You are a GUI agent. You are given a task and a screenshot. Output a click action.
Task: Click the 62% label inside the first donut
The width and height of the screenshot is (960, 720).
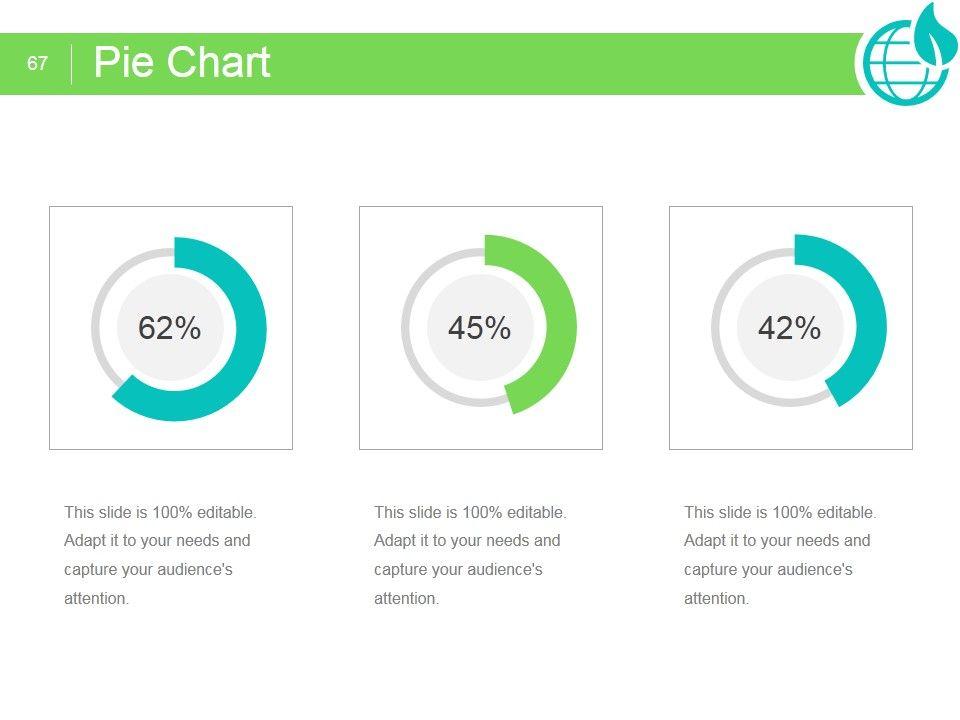click(170, 328)
